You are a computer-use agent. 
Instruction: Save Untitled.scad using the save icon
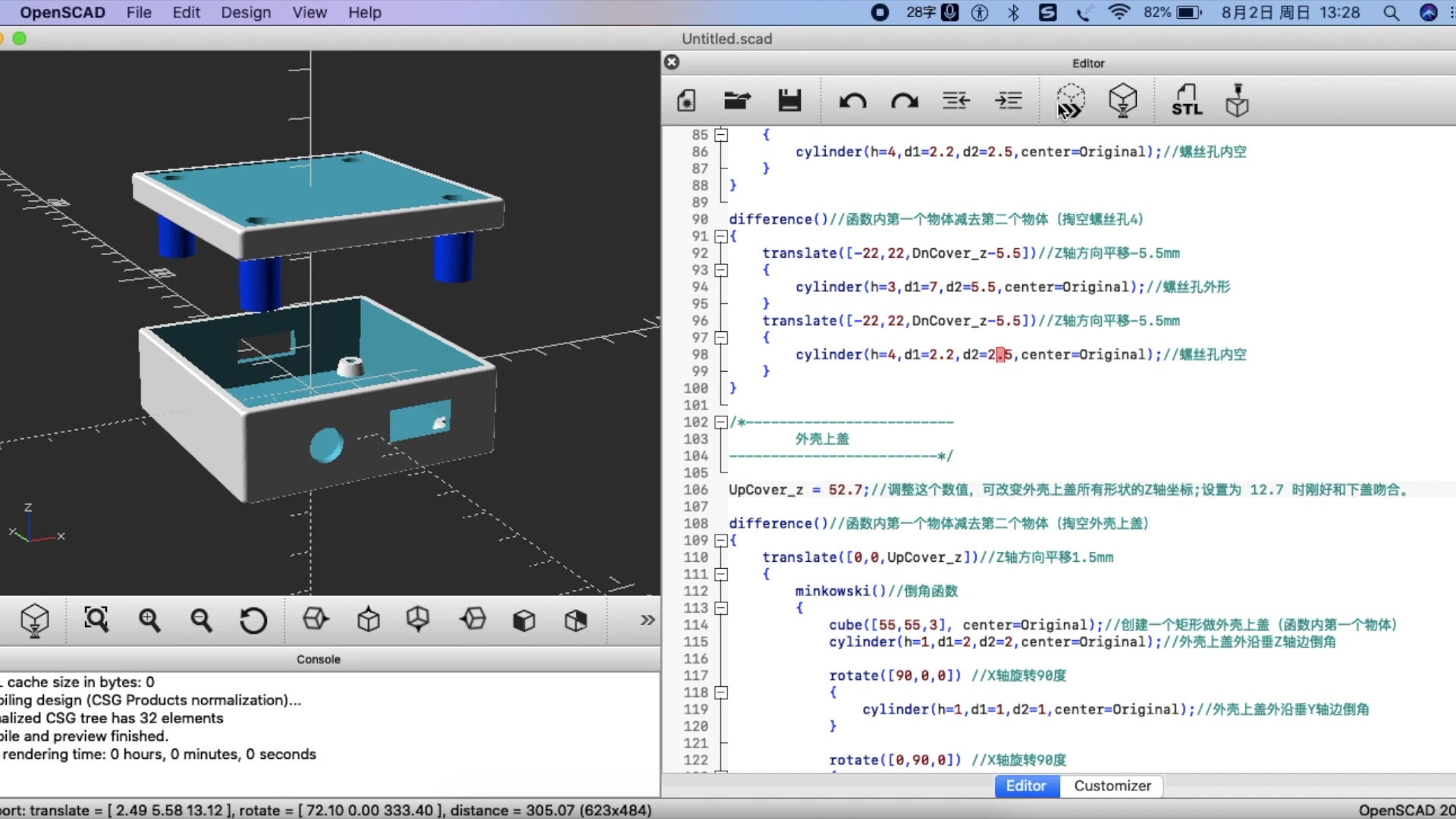789,100
